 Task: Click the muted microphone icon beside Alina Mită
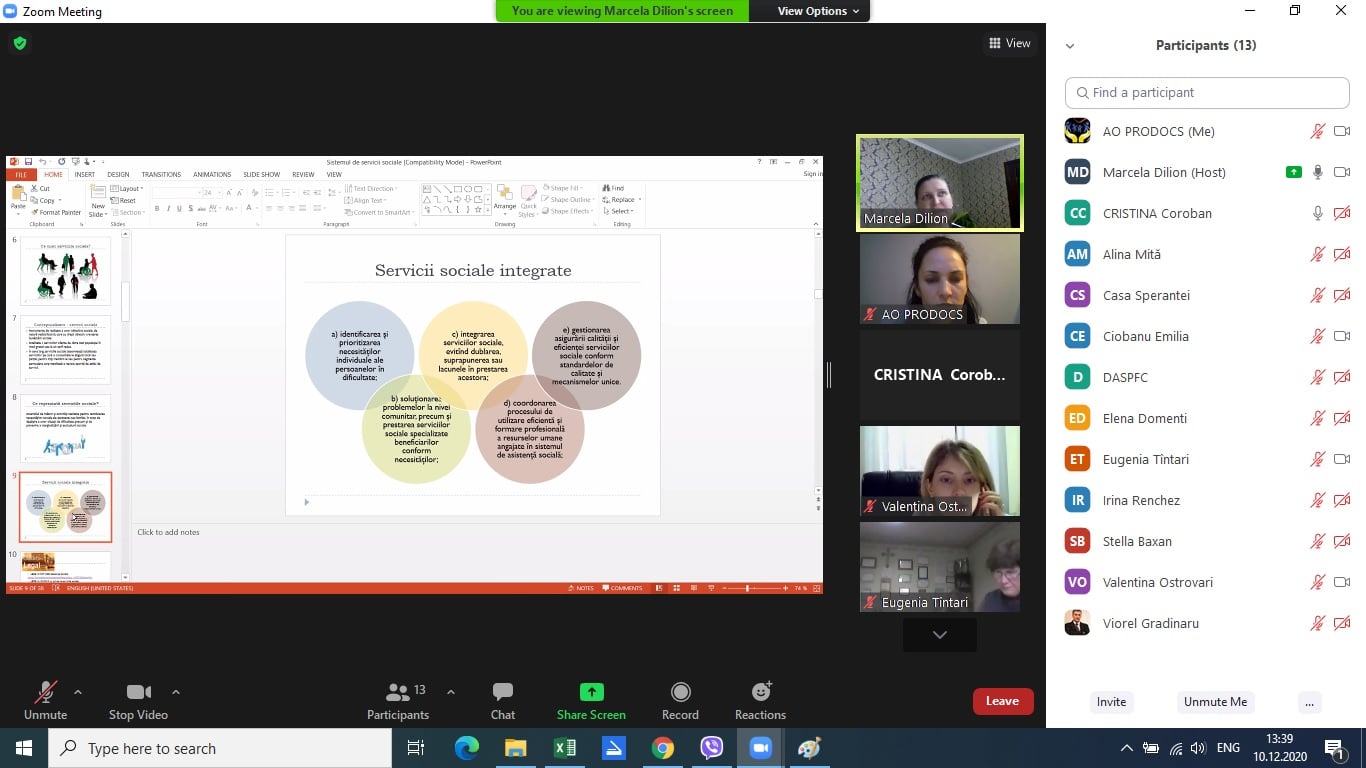point(1318,254)
